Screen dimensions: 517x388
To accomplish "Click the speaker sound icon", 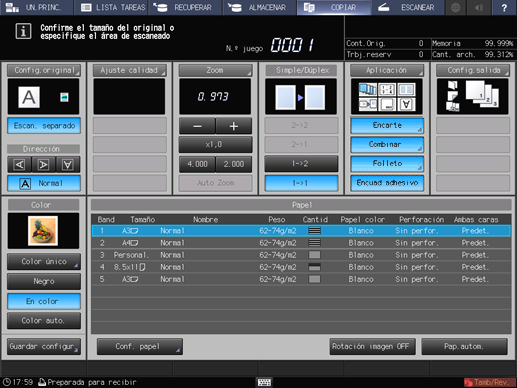I will click(479, 7).
